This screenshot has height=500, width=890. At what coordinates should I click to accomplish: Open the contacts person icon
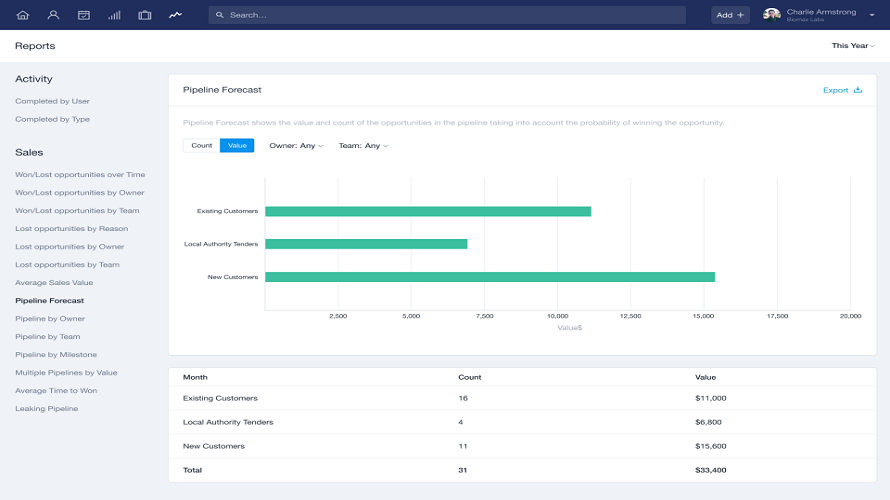point(53,15)
